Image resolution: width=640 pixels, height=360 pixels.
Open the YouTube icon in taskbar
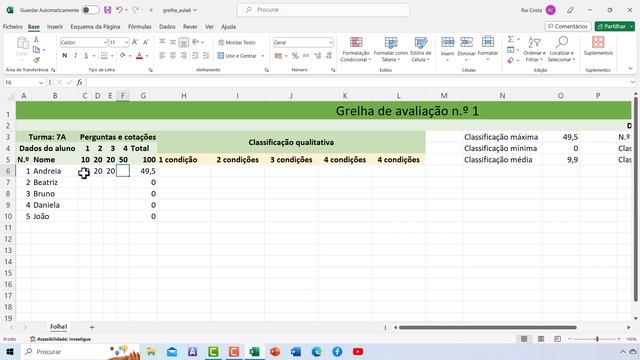point(358,351)
